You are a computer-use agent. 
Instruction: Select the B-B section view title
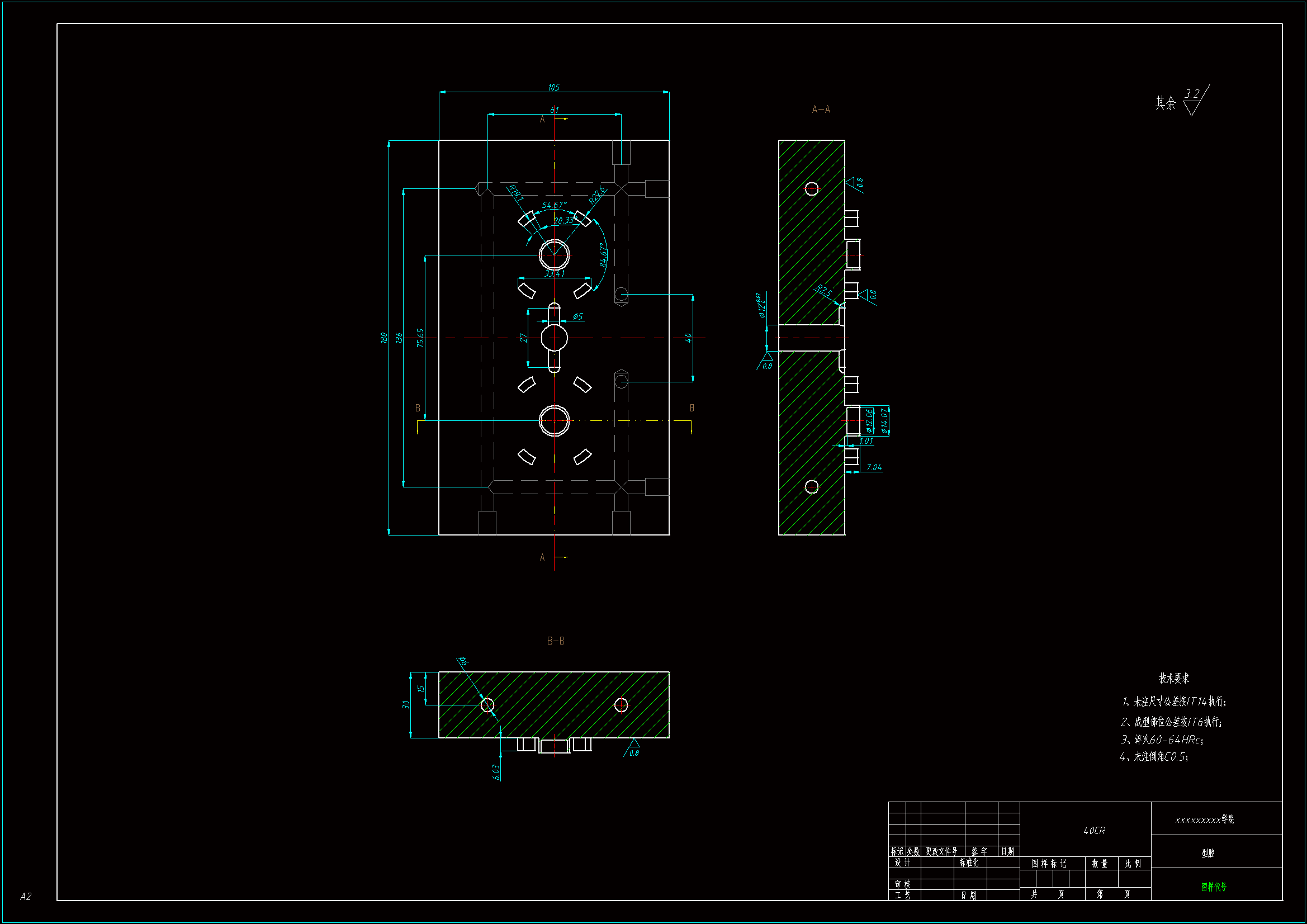[x=555, y=641]
